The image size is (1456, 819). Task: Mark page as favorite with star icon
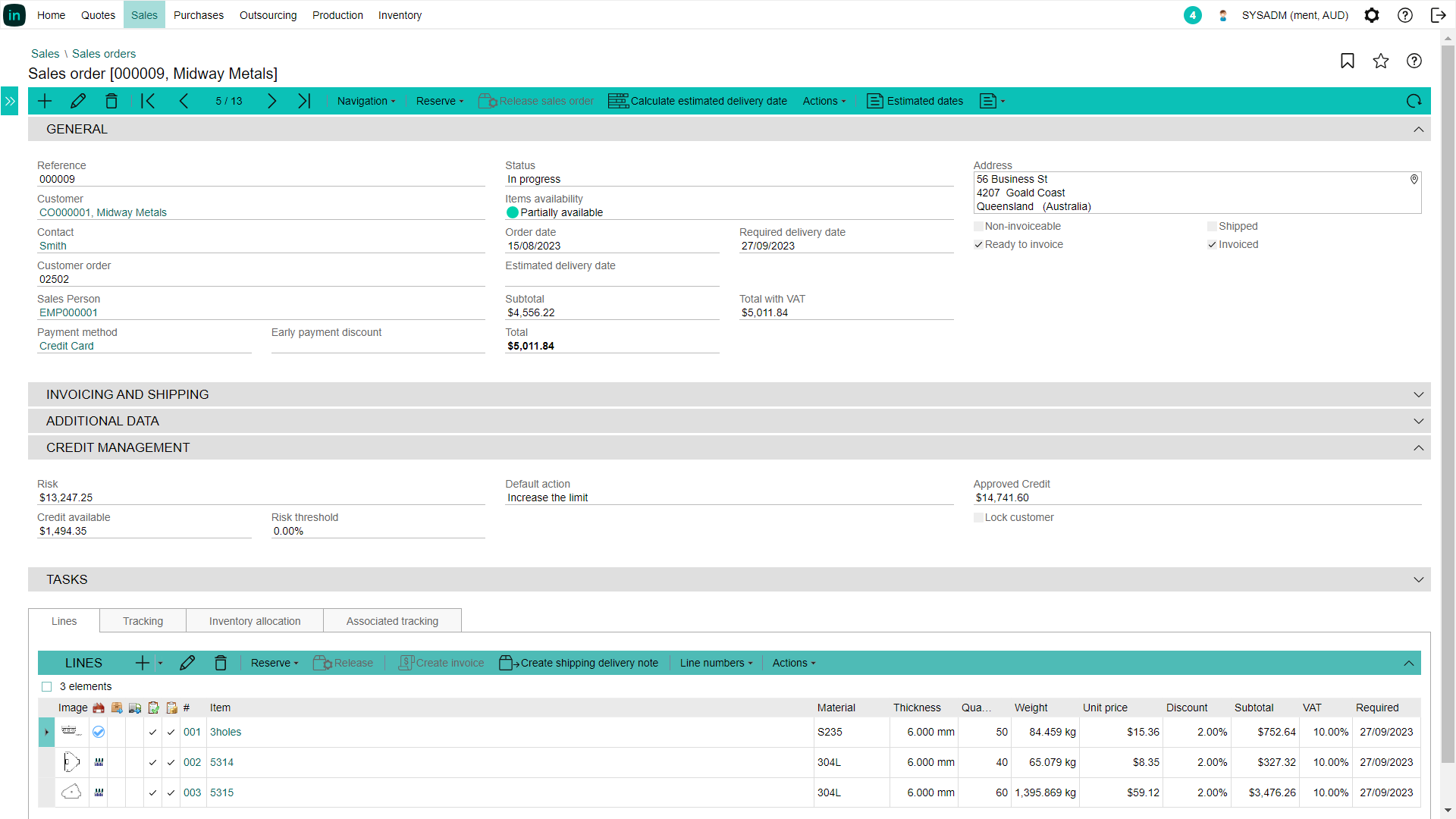pos(1381,61)
